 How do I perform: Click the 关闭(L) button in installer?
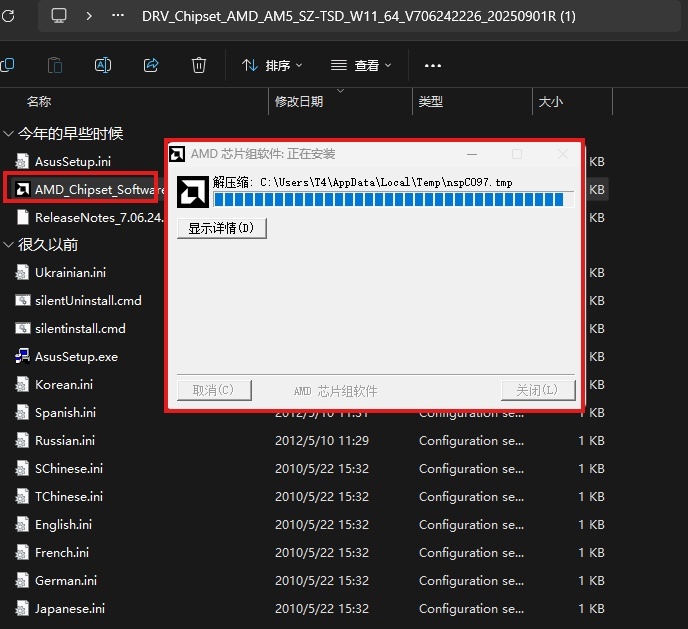click(x=538, y=390)
